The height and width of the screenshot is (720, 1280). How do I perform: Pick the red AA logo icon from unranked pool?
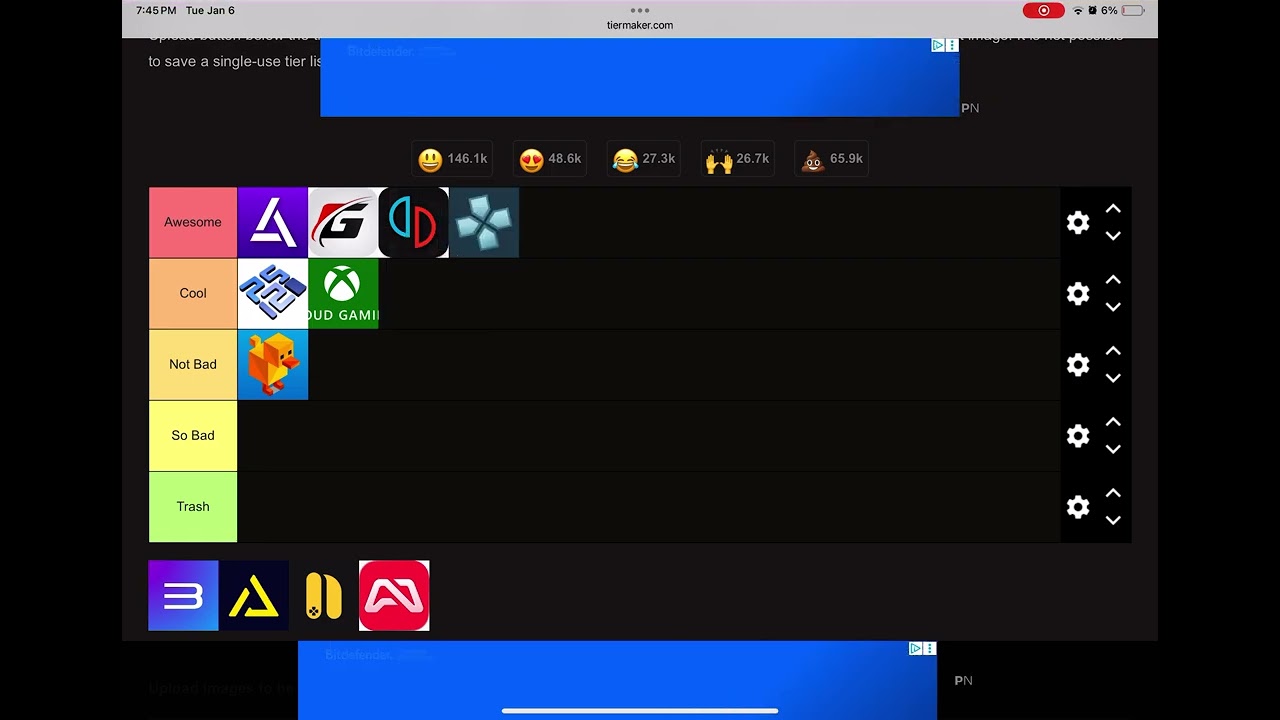tap(394, 596)
